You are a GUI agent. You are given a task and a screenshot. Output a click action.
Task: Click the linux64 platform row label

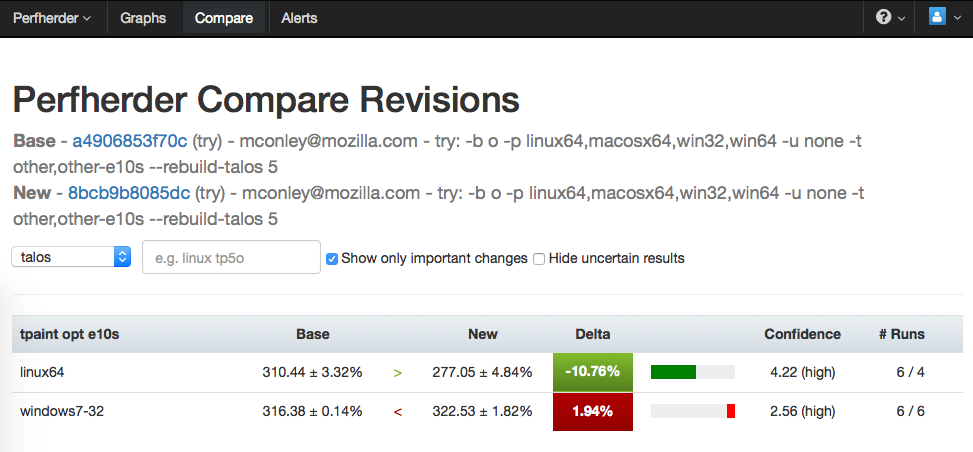[x=43, y=372]
